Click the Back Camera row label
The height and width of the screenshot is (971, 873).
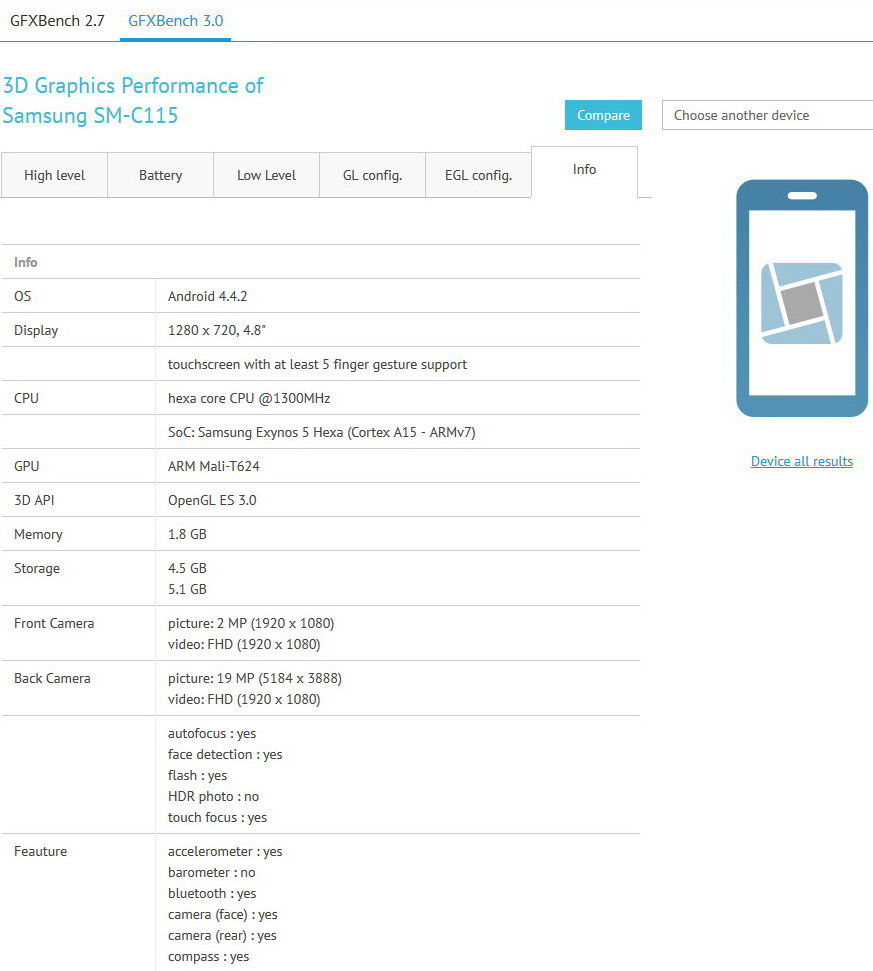(x=52, y=678)
